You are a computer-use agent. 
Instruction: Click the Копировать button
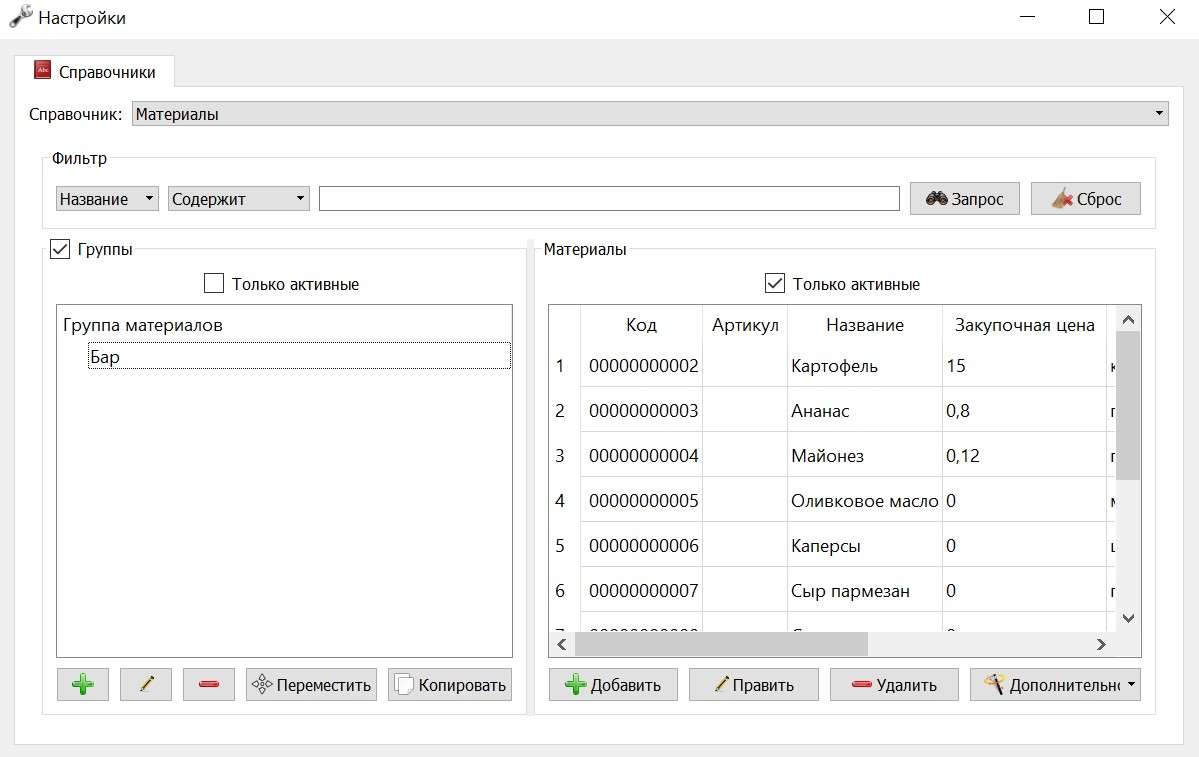tap(450, 684)
